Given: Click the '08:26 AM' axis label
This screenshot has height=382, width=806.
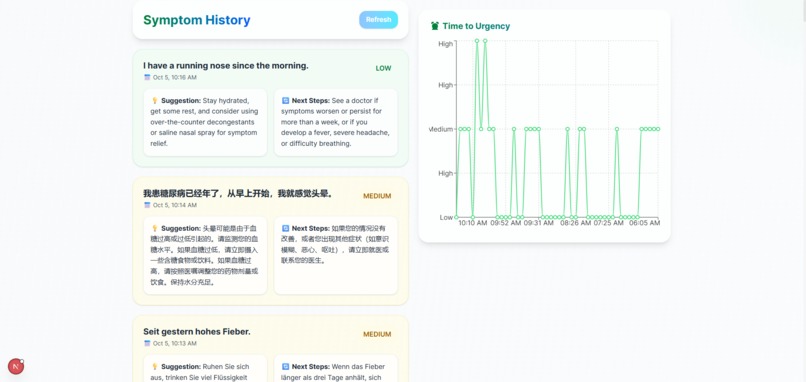Looking at the screenshot, I should point(575,223).
